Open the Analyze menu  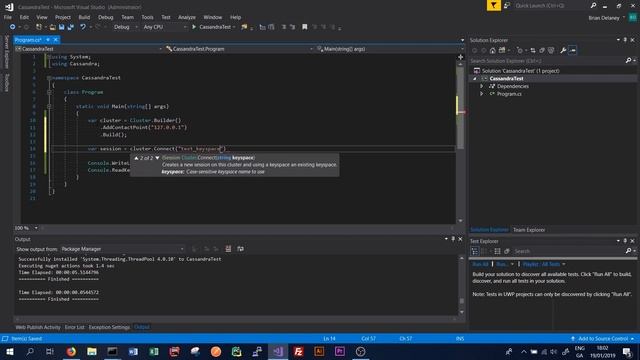click(187, 17)
